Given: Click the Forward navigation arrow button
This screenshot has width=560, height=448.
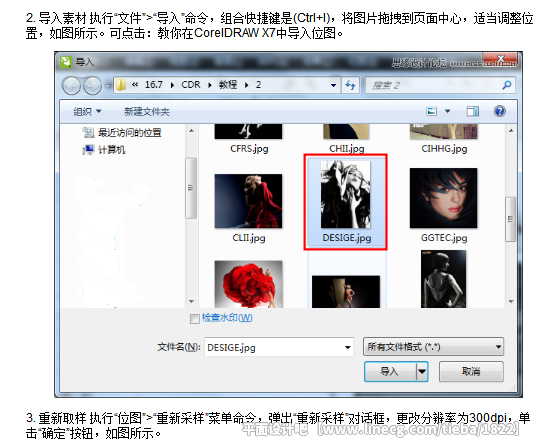Looking at the screenshot, I should [93, 86].
